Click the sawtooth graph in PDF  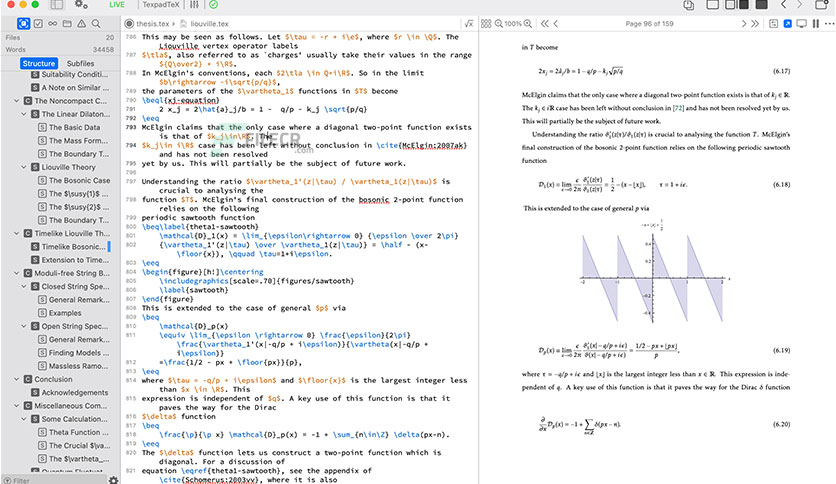[653, 273]
